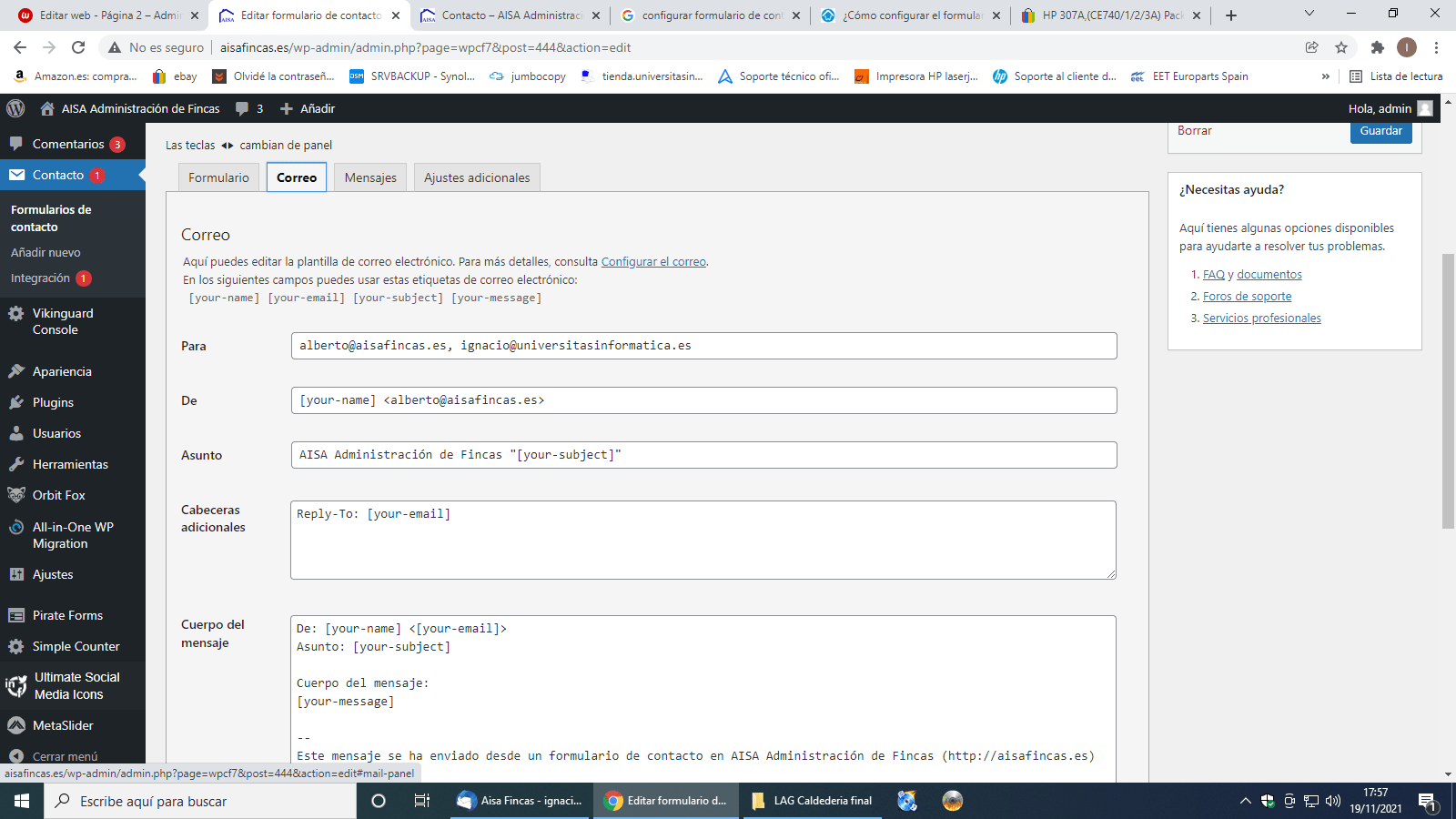Click the Windows taskbar search box
Image resolution: width=1456 pixels, height=819 pixels.
[200, 801]
